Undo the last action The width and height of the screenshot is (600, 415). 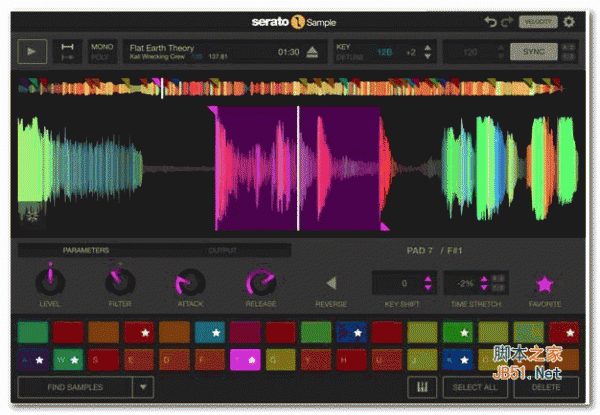coord(490,21)
